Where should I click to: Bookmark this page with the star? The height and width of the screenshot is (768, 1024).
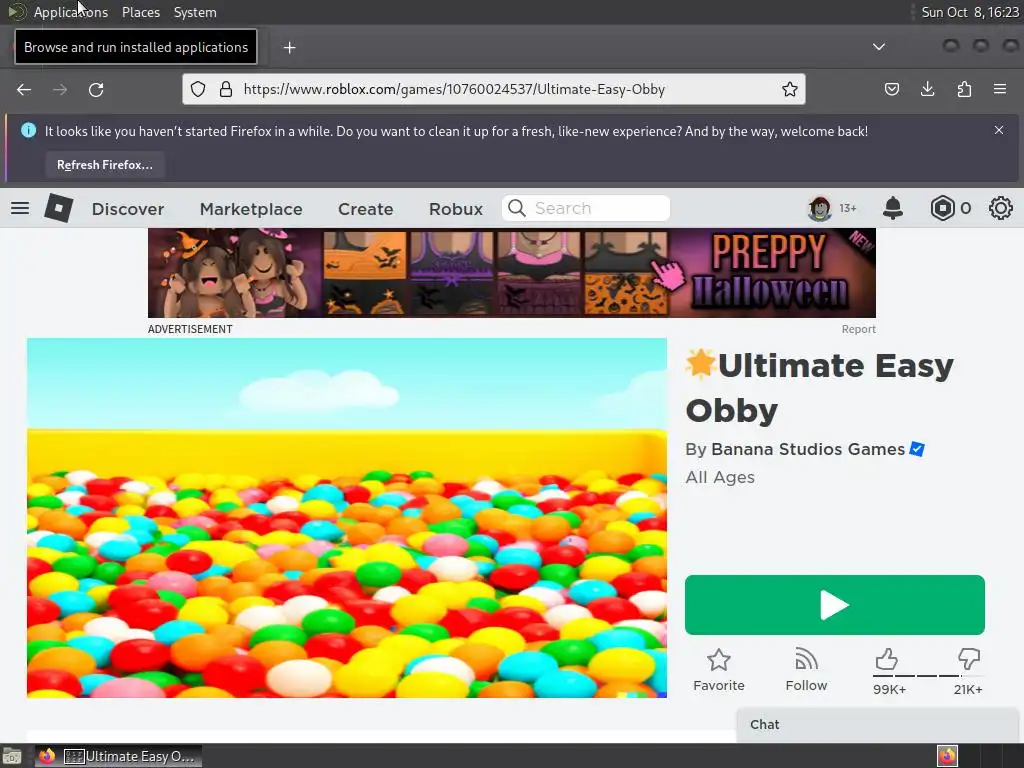(790, 89)
